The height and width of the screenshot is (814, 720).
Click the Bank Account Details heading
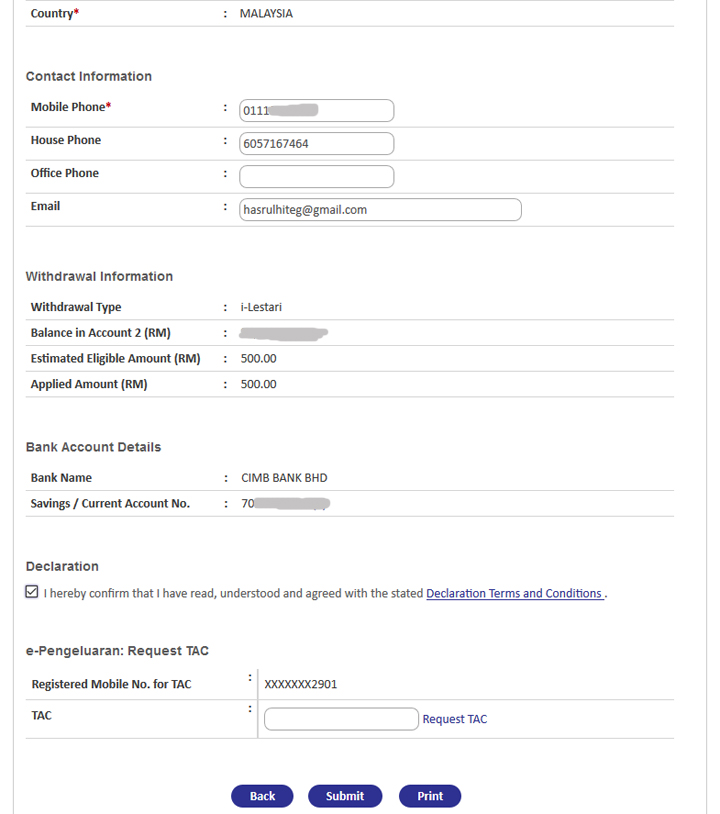click(93, 447)
